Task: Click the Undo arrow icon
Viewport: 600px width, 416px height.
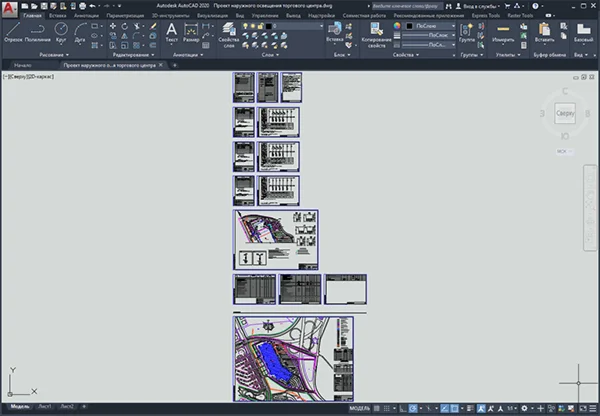Action: 92,6
